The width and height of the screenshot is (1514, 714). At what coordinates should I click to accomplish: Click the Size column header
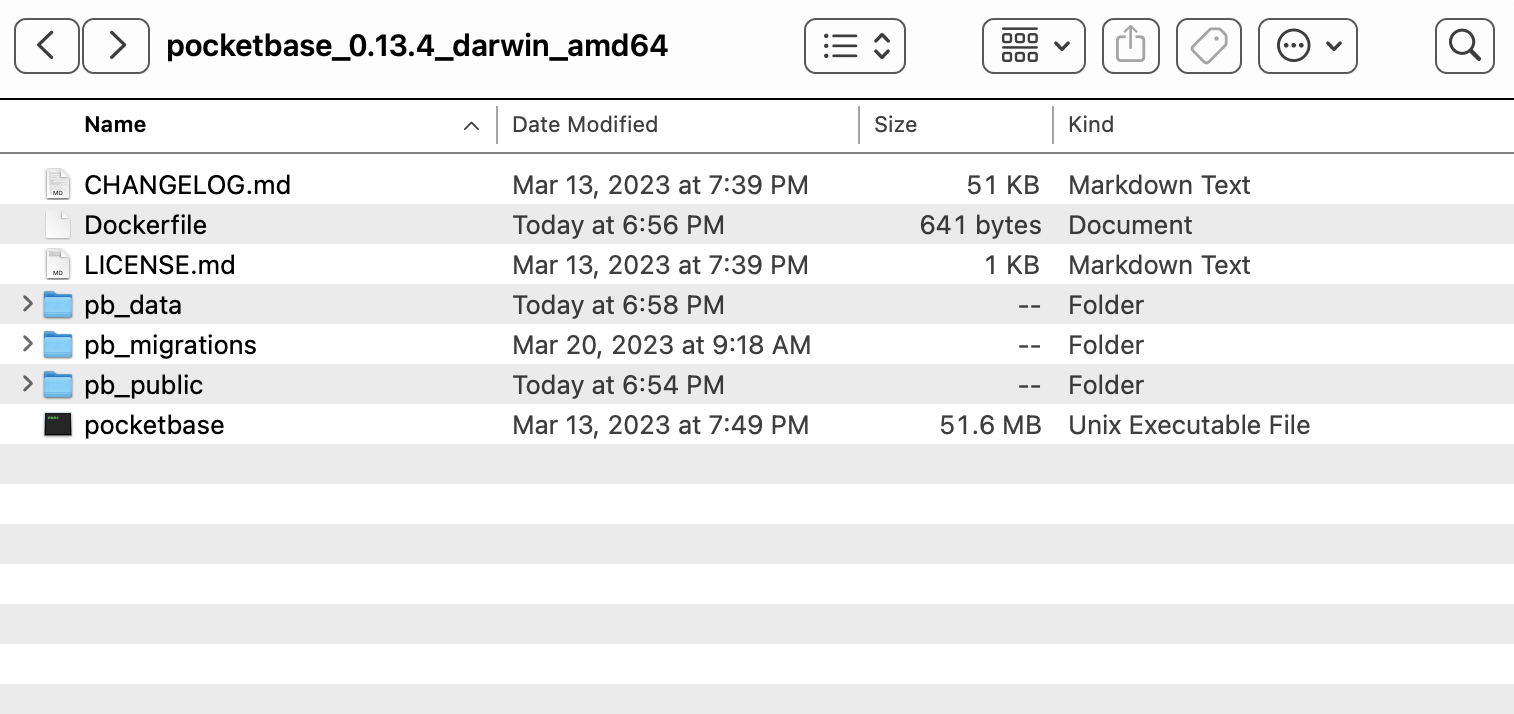[894, 124]
